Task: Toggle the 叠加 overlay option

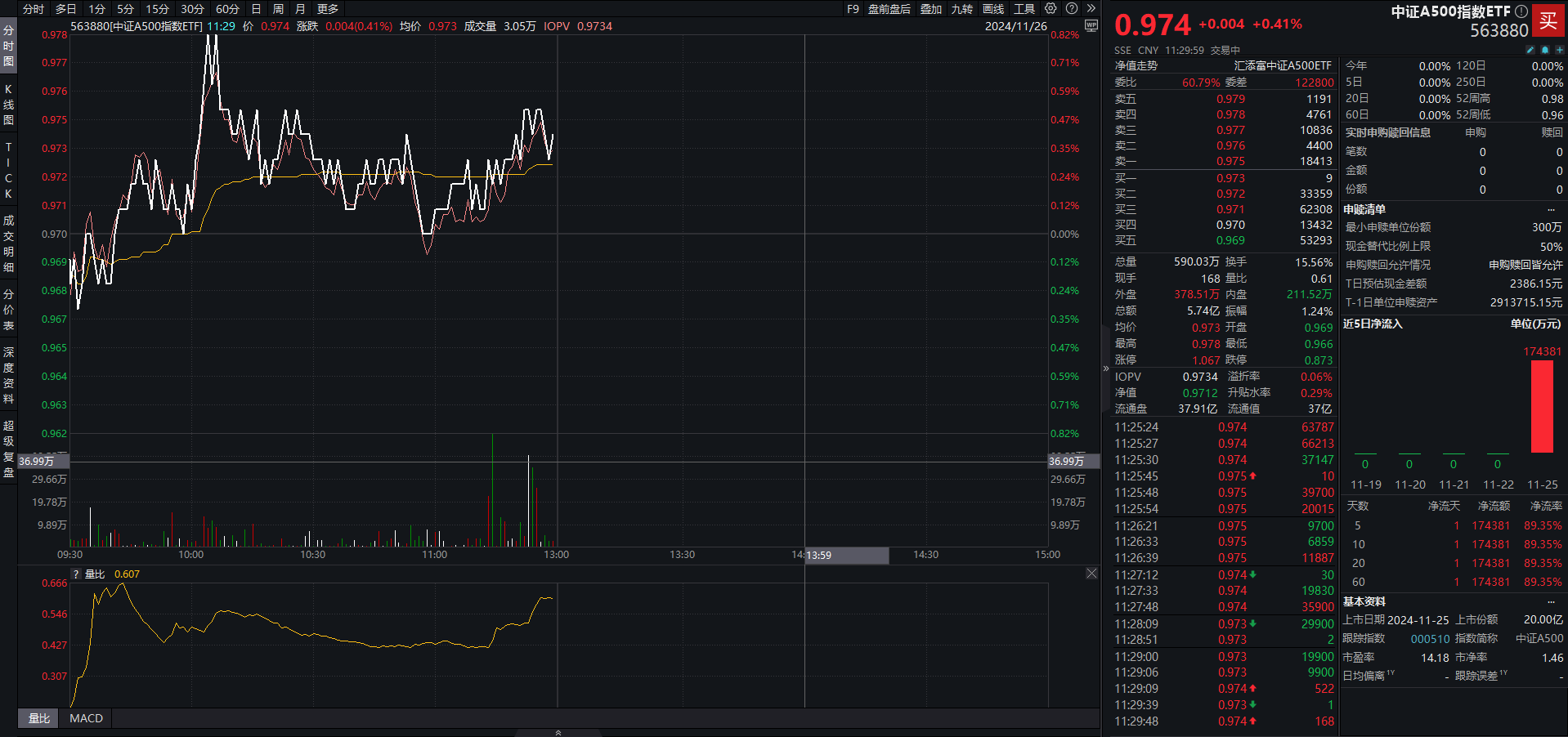Action: [x=931, y=9]
